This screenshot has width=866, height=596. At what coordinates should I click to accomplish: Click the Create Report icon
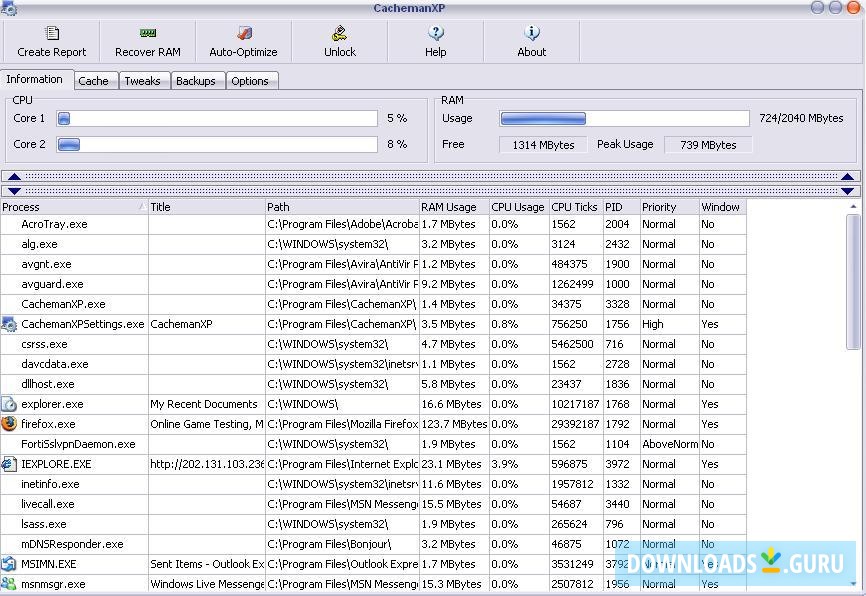click(x=52, y=33)
